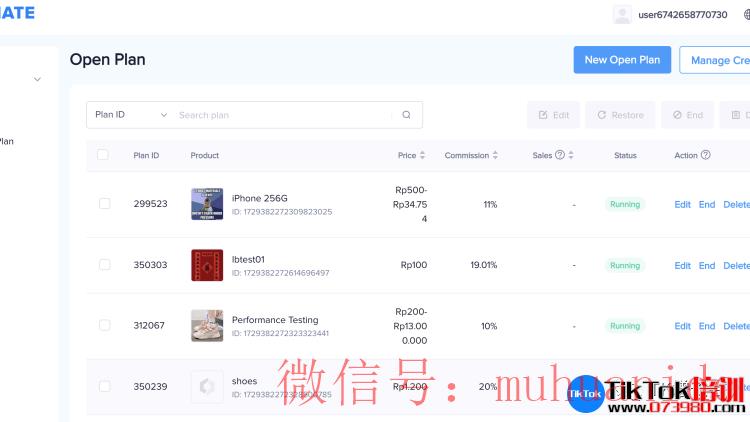Viewport: 750px width, 422px height.
Task: Open the shoes product placeholder thumbnail
Action: click(x=207, y=386)
